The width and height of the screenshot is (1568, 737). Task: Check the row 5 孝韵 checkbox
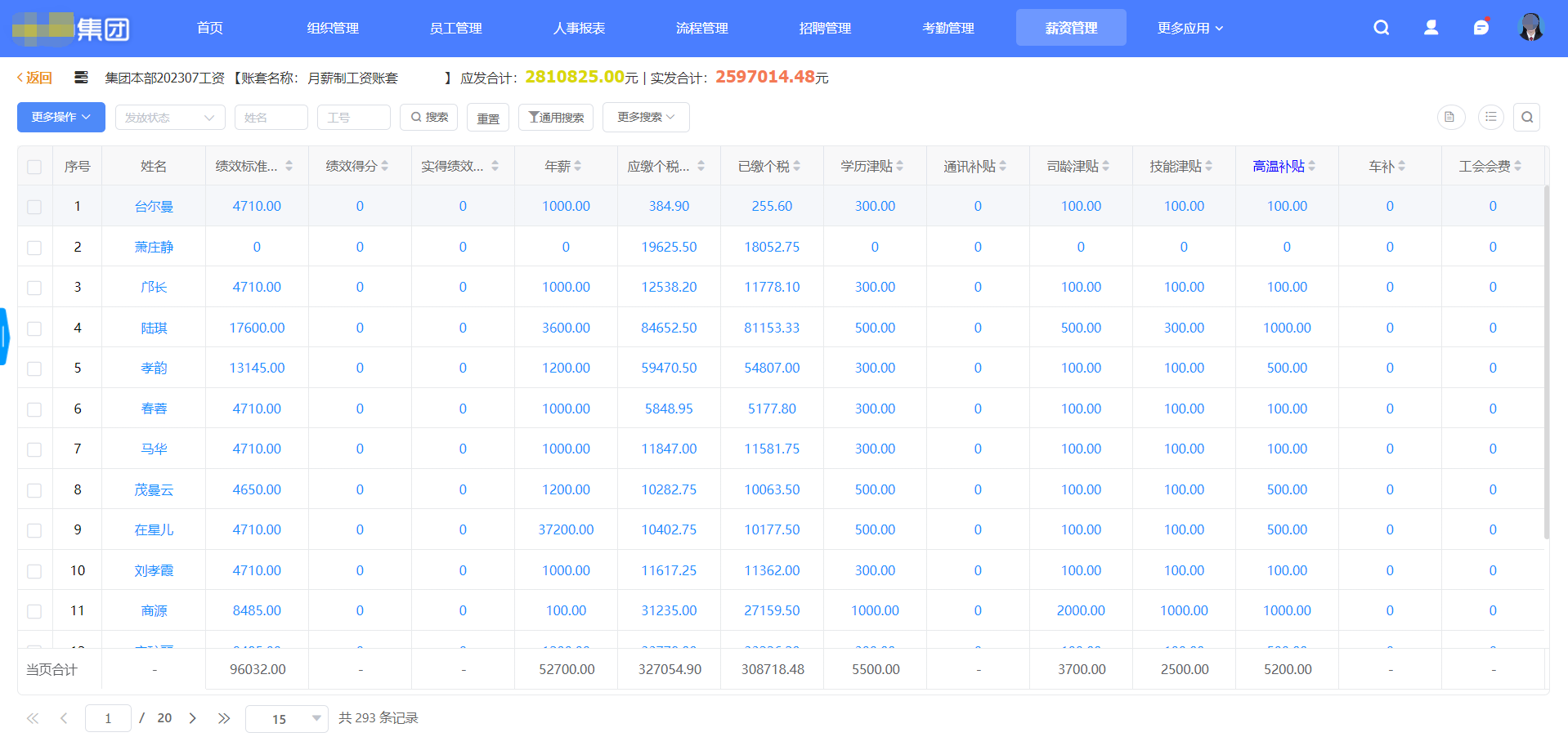coord(34,368)
